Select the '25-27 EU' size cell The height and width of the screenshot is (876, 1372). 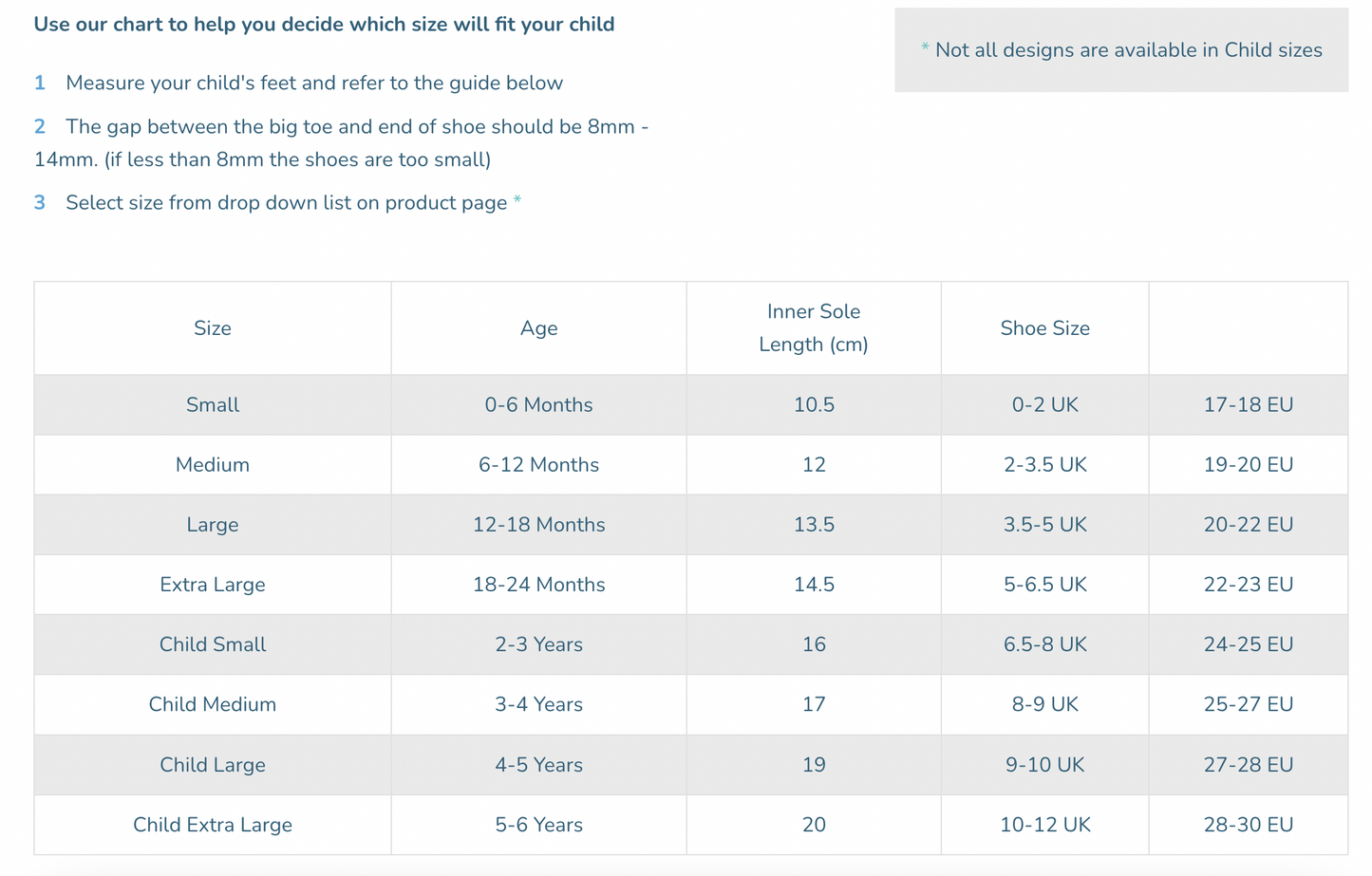pyautogui.click(x=1248, y=704)
